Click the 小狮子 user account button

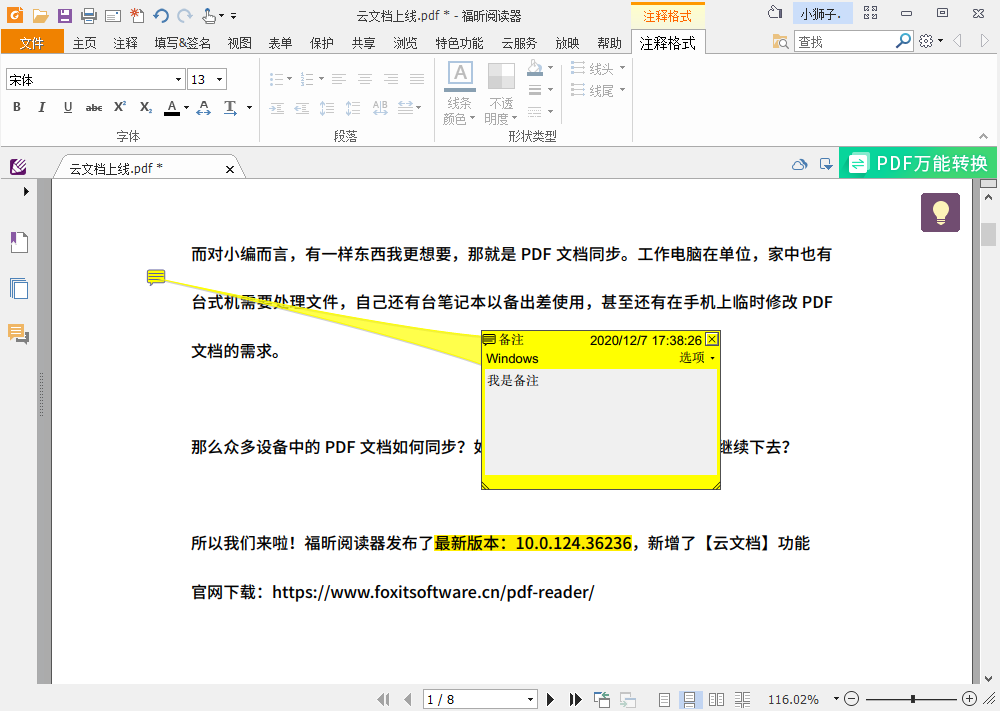[x=823, y=13]
